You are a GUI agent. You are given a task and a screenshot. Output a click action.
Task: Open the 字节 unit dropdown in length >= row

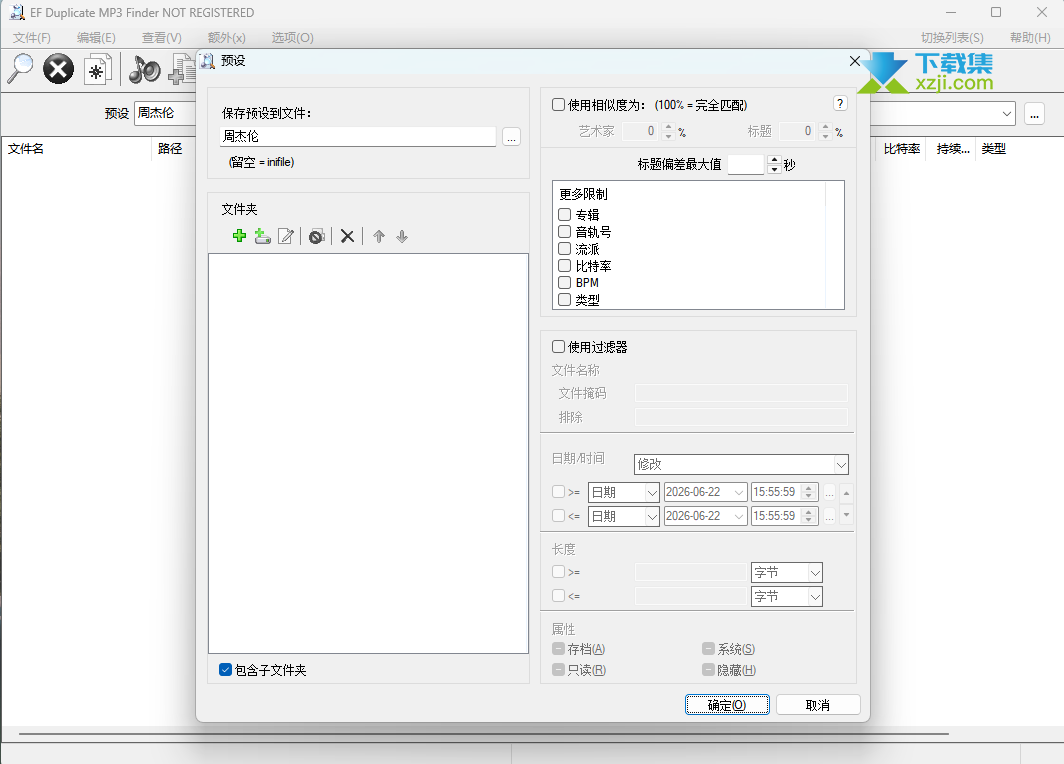pos(787,573)
